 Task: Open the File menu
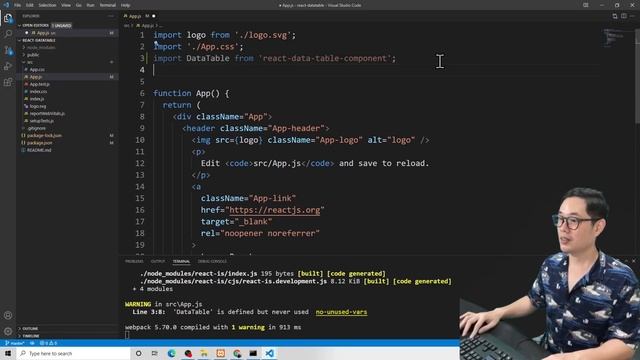click(18, 5)
